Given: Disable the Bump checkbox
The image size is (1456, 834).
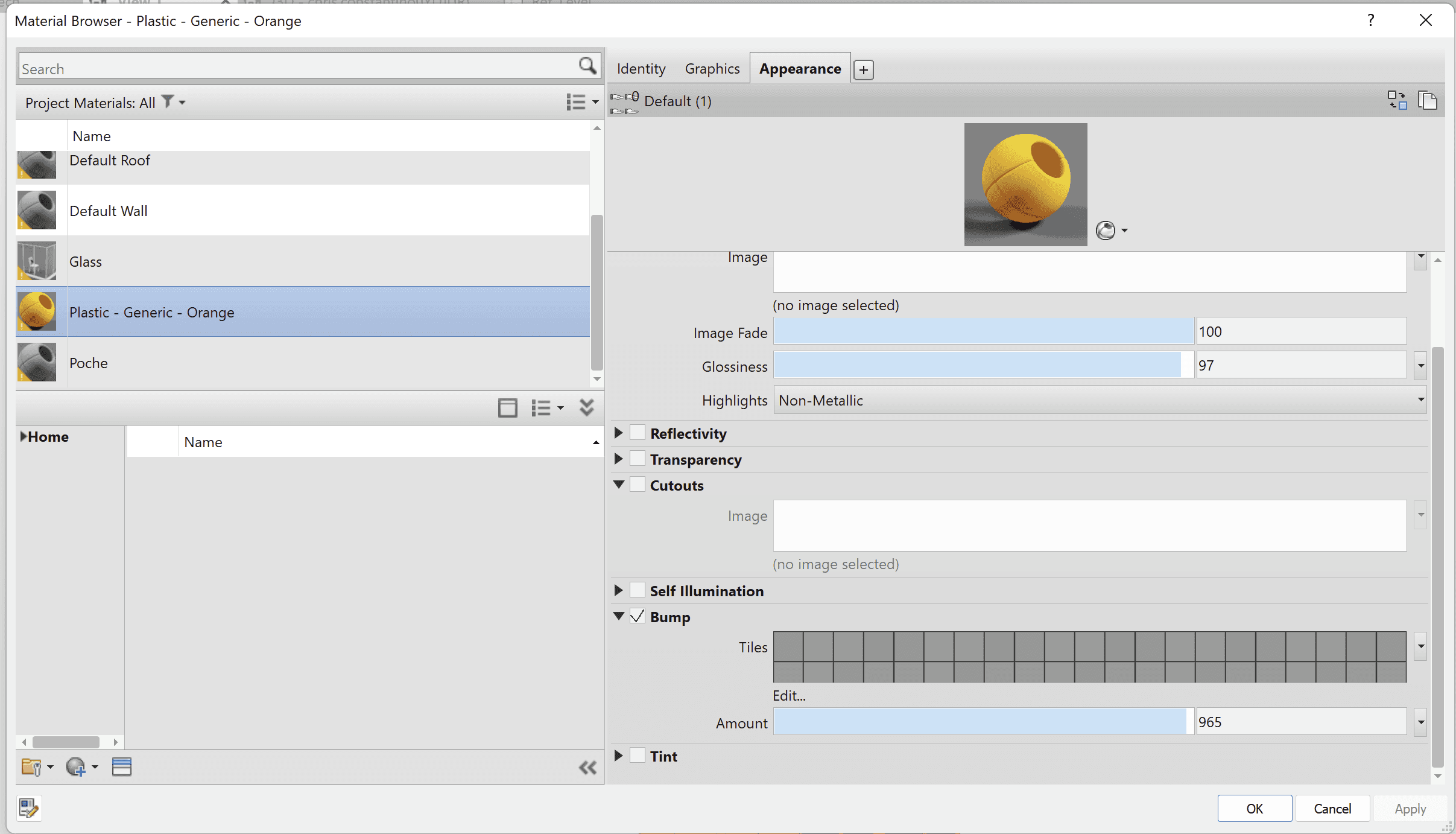Looking at the screenshot, I should [x=638, y=616].
